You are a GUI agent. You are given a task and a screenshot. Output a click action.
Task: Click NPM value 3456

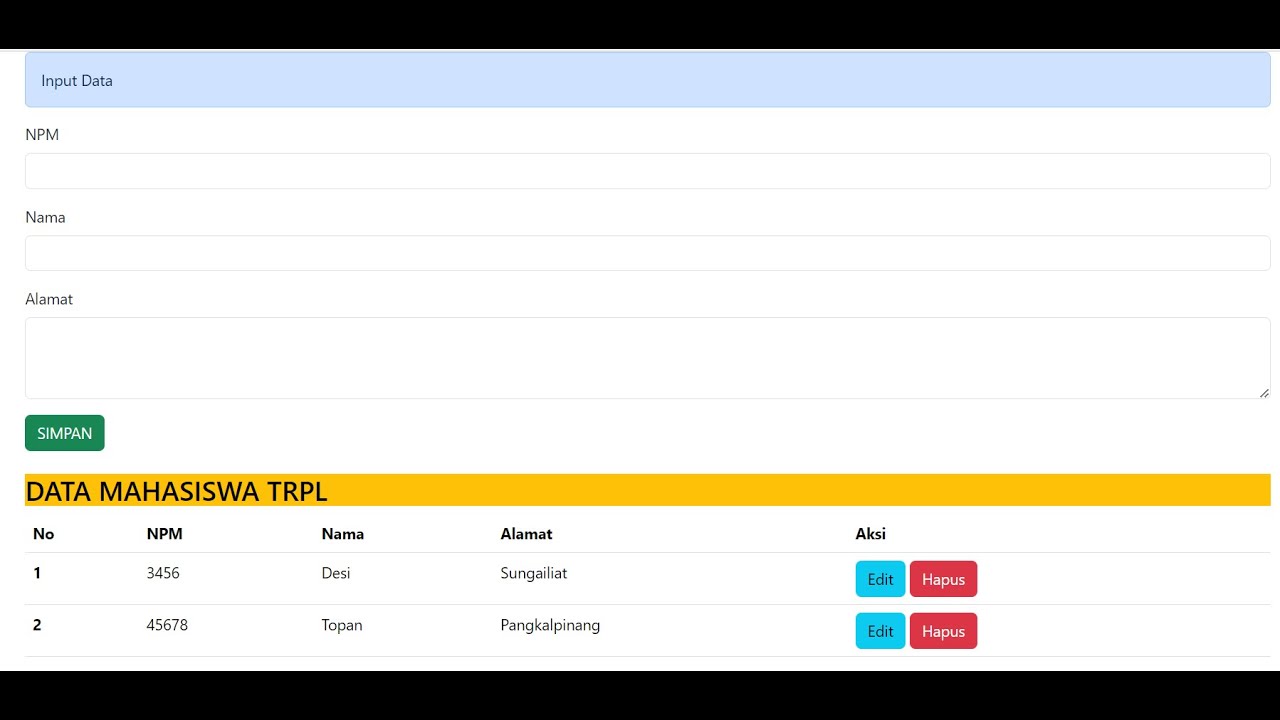(163, 573)
